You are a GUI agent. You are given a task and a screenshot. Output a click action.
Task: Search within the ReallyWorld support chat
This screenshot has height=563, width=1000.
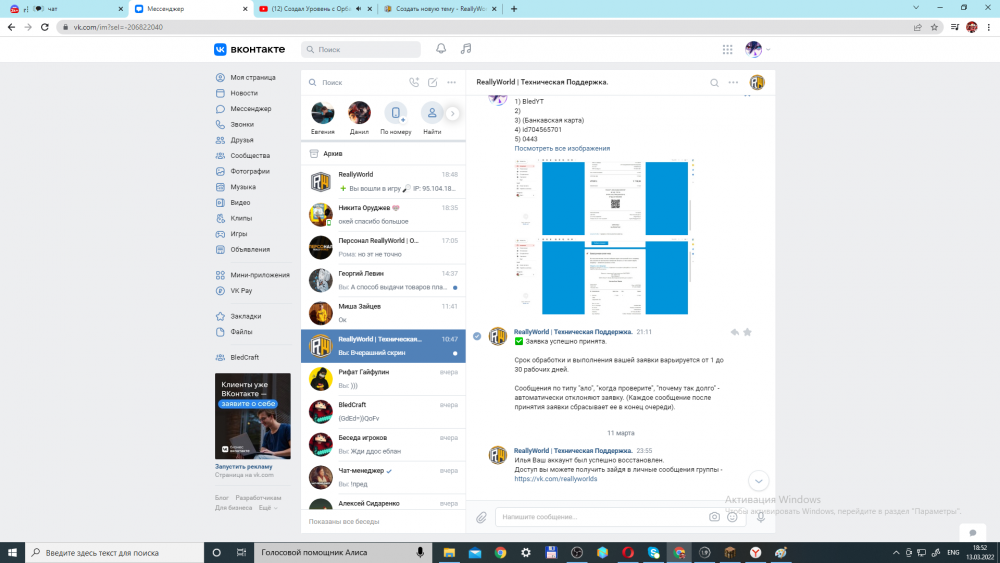click(714, 82)
